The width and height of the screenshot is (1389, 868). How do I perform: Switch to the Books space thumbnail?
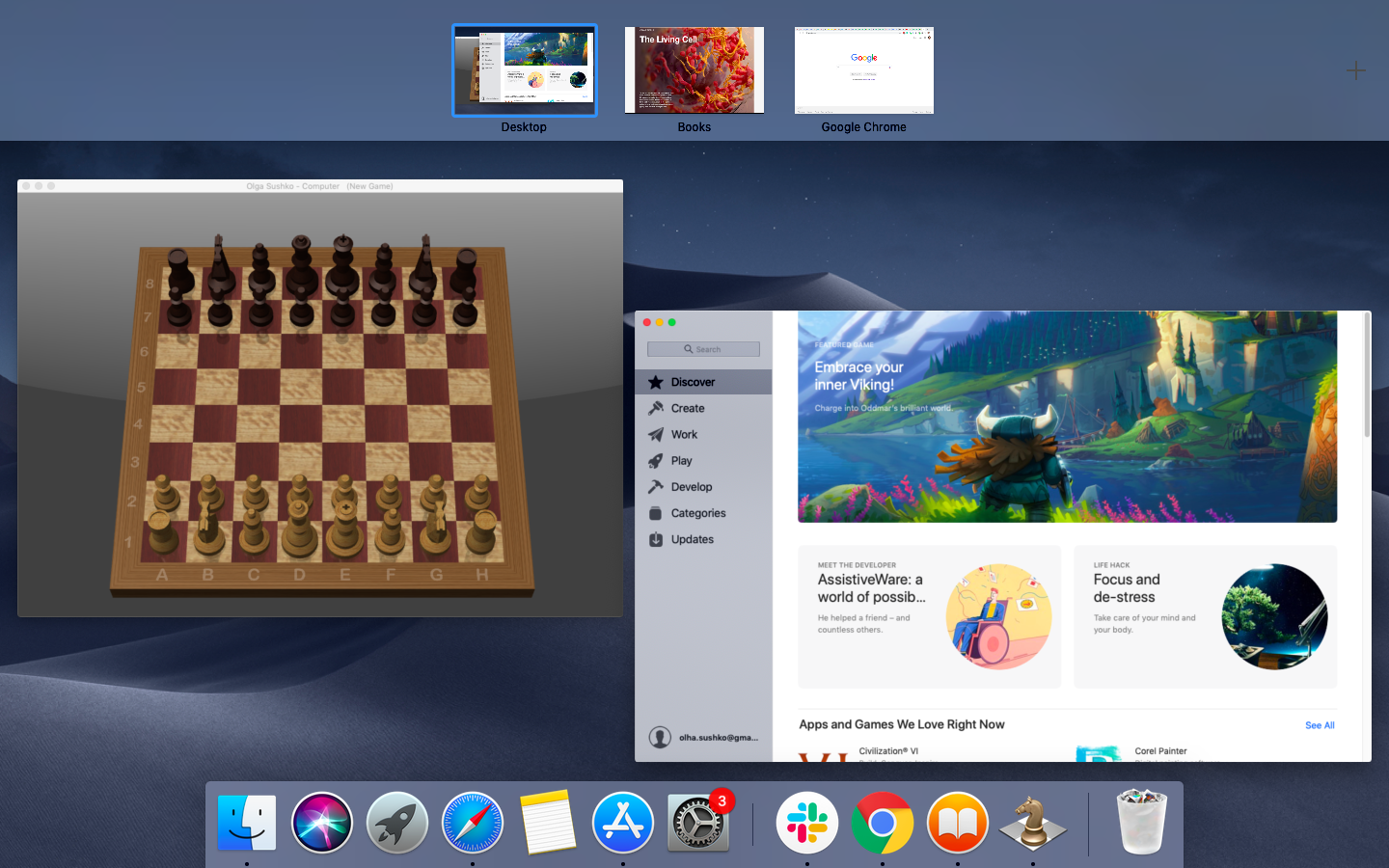[x=694, y=70]
